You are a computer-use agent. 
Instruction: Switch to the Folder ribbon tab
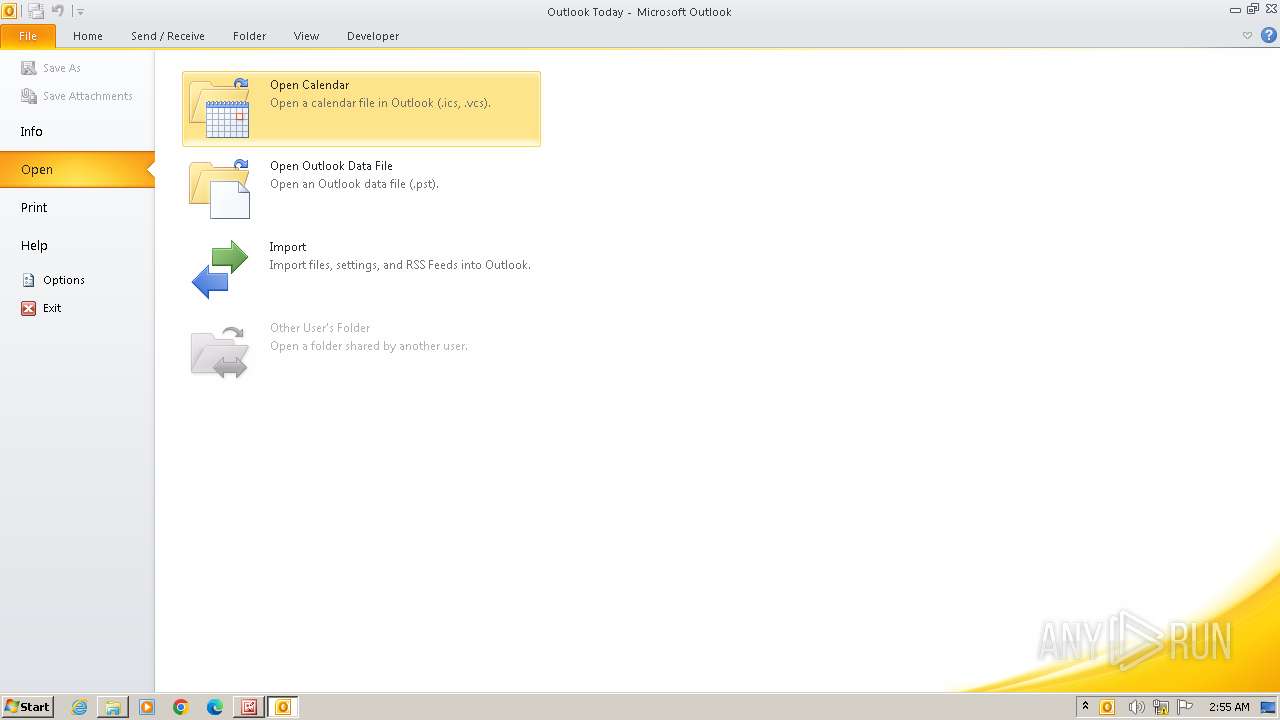point(250,36)
